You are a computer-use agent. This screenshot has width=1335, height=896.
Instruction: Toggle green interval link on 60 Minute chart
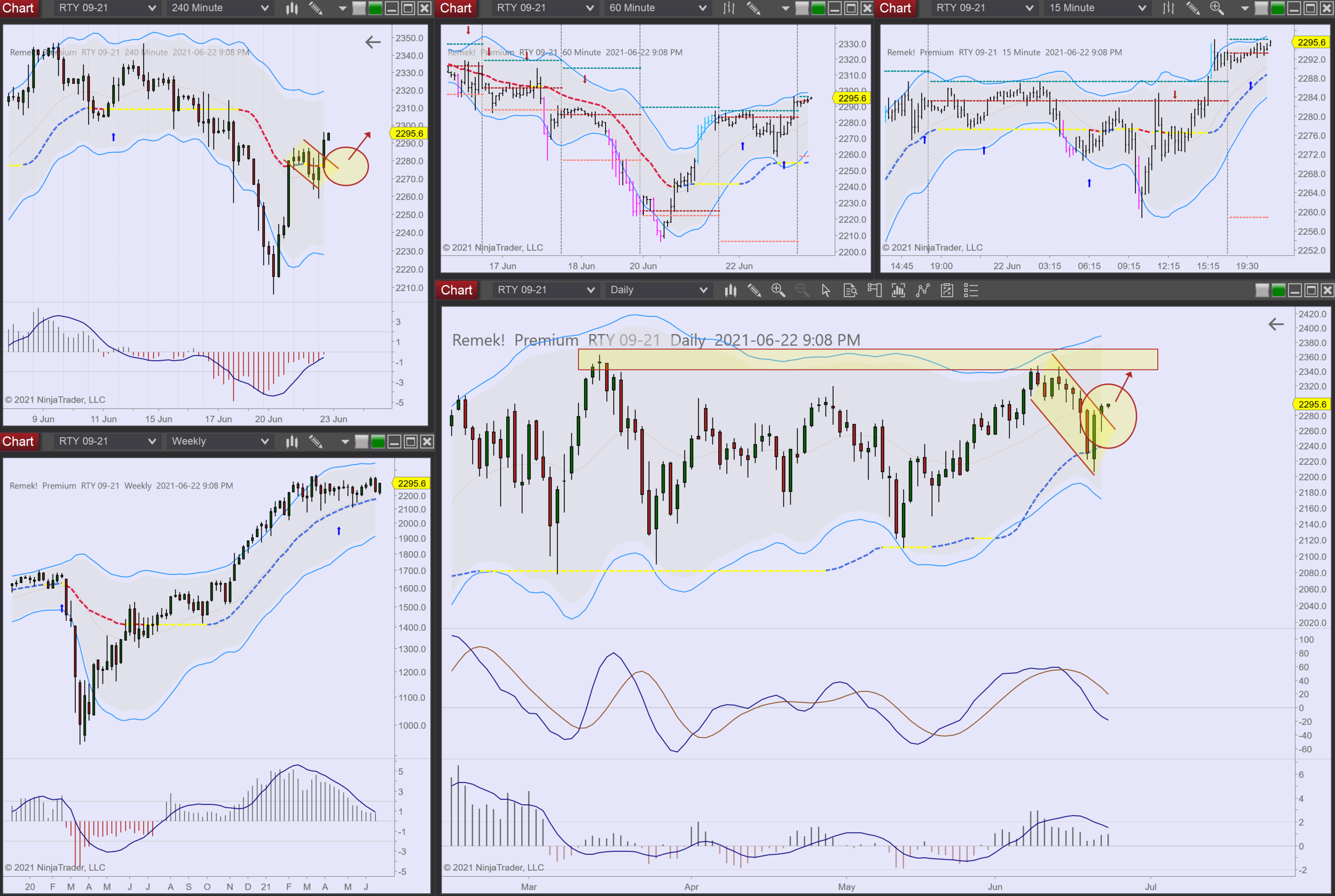819,8
